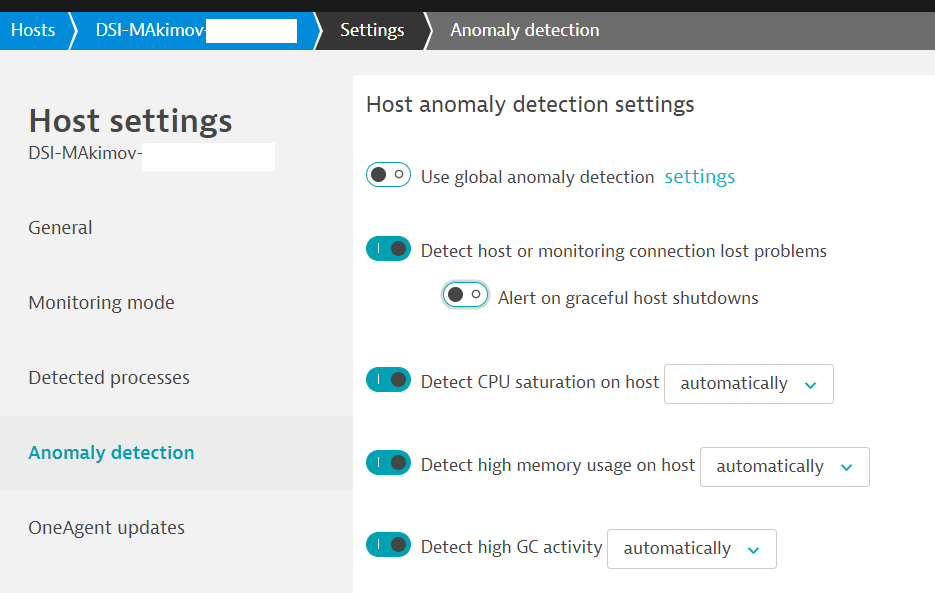Open the OneAgent updates section
Viewport: 935px width, 593px height.
pyautogui.click(x=106, y=527)
